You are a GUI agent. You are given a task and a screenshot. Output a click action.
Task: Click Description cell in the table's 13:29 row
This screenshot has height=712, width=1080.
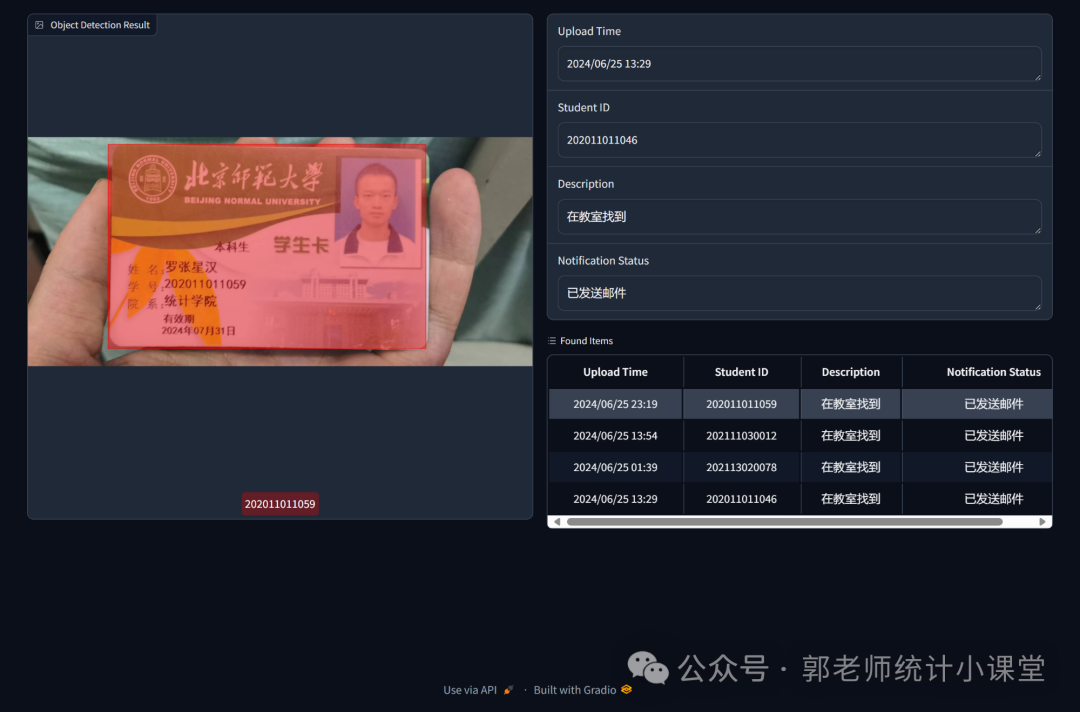pos(851,499)
